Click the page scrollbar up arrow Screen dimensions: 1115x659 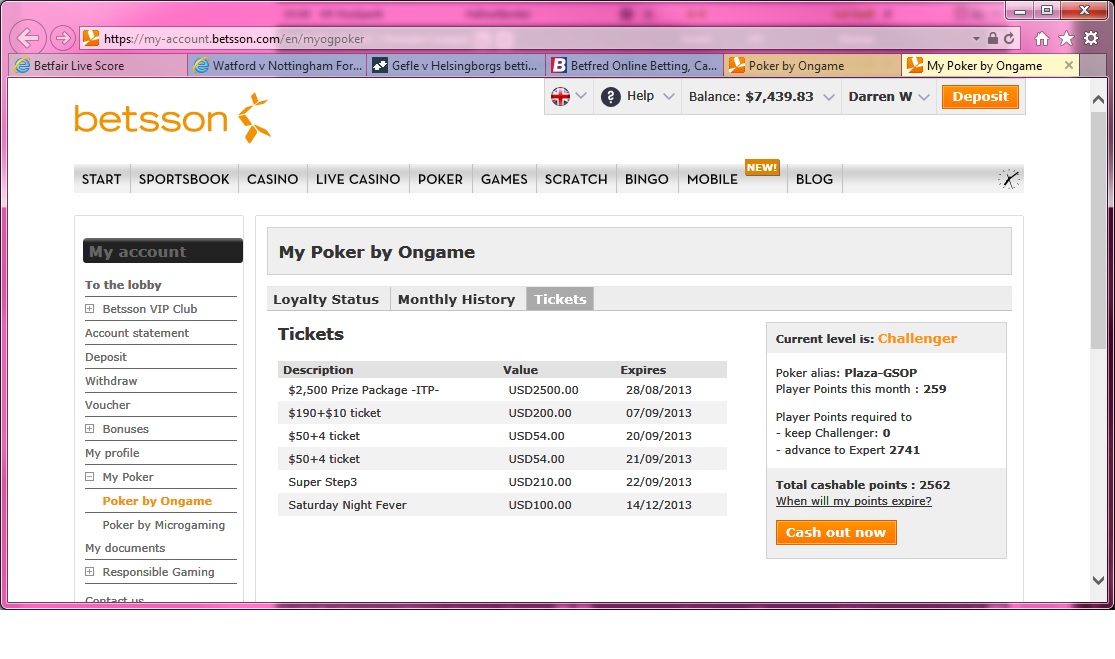(1098, 100)
